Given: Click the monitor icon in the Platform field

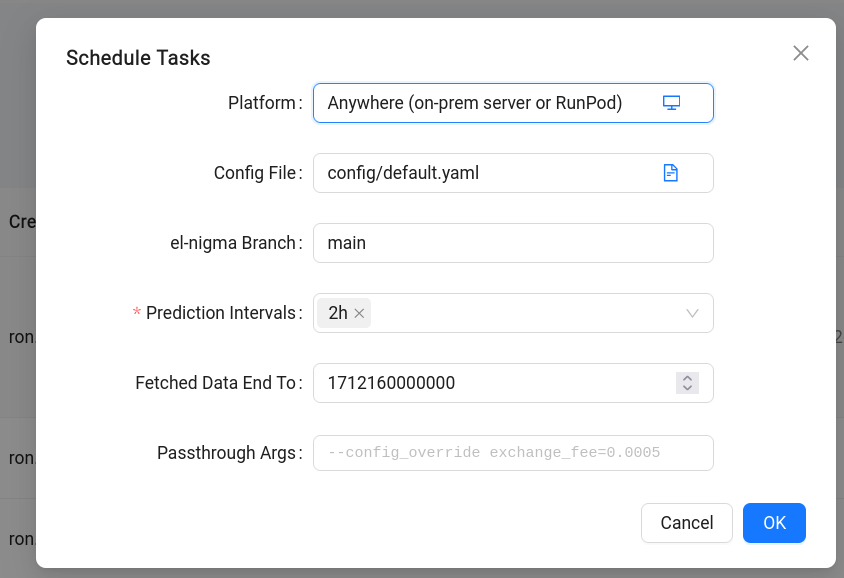Looking at the screenshot, I should coord(671,102).
